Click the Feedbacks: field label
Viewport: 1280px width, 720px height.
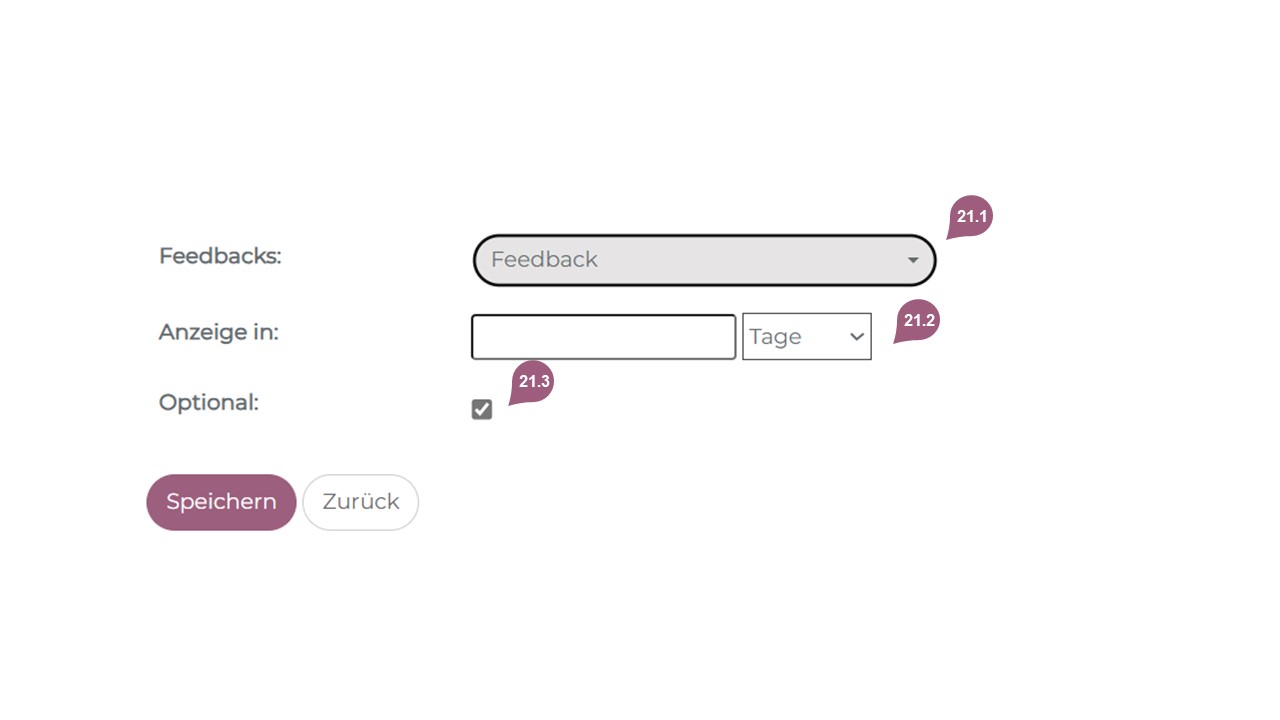point(220,256)
